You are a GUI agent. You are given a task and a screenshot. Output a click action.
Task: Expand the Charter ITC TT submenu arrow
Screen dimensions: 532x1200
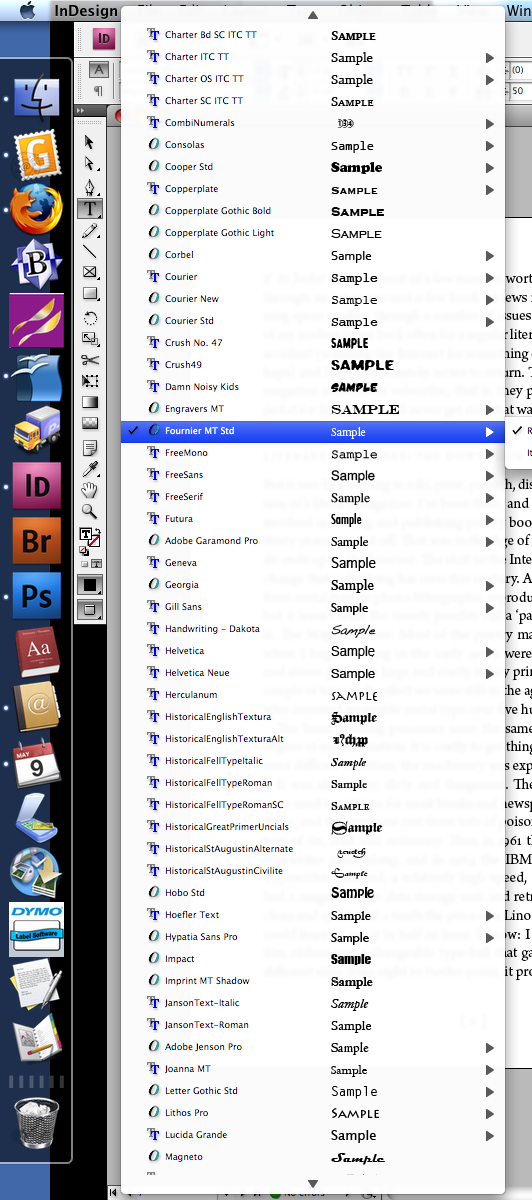click(490, 57)
